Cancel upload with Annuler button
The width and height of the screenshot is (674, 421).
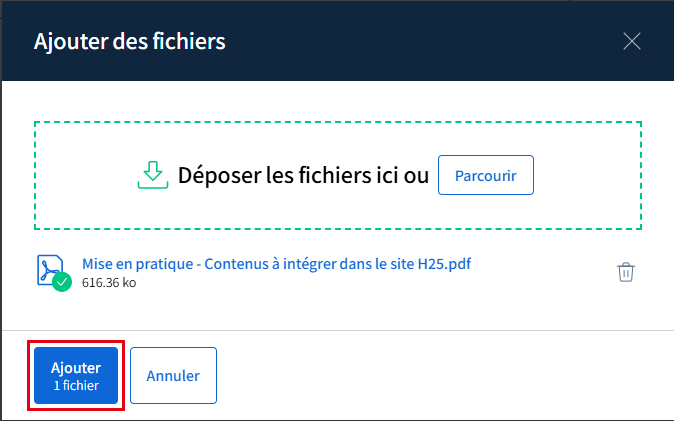[173, 375]
